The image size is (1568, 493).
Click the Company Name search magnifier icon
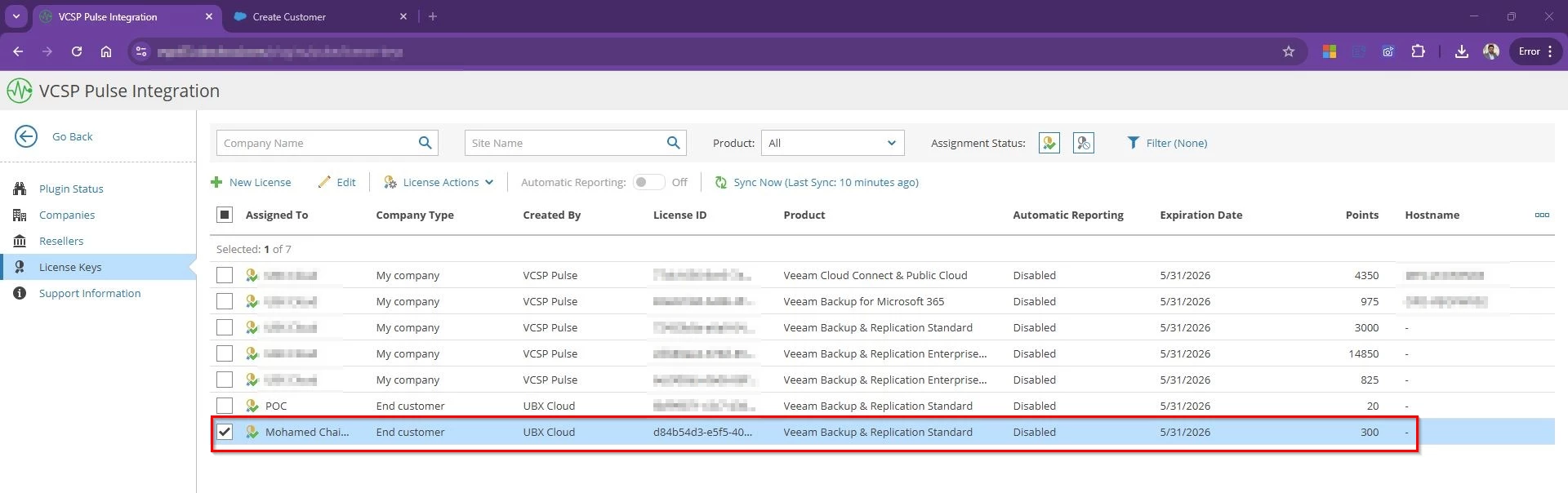425,143
